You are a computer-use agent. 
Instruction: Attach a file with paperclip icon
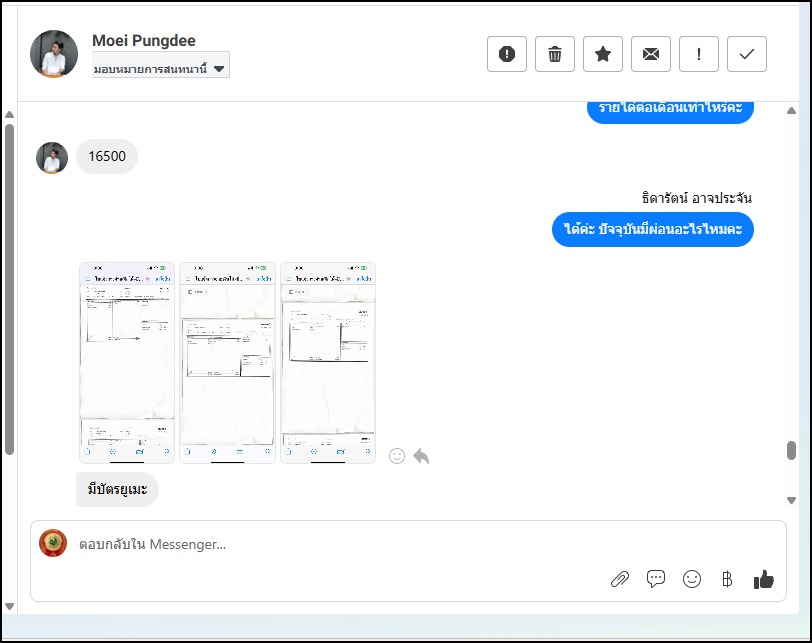point(620,579)
